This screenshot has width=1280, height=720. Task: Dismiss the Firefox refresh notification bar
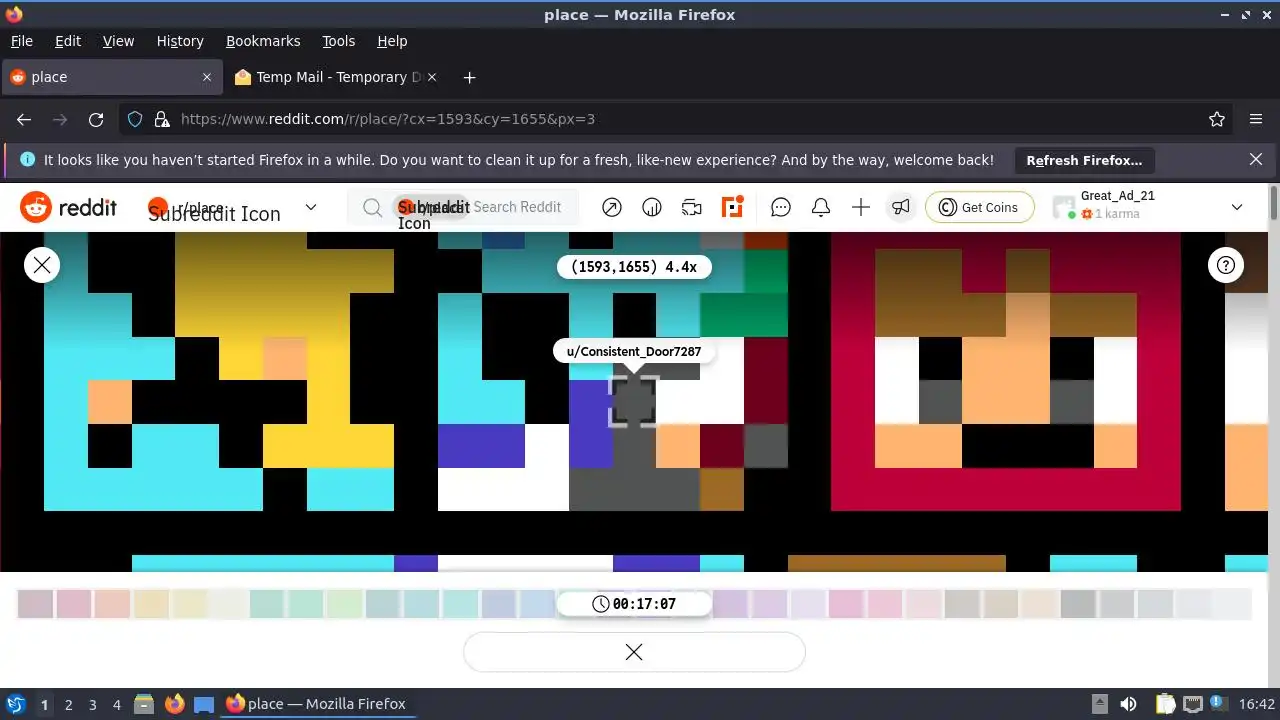(x=1256, y=159)
